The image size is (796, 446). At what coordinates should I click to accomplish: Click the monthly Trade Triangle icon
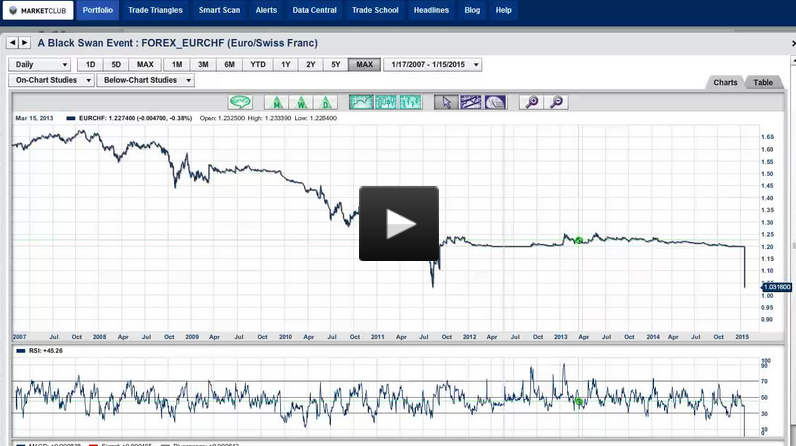pos(276,102)
